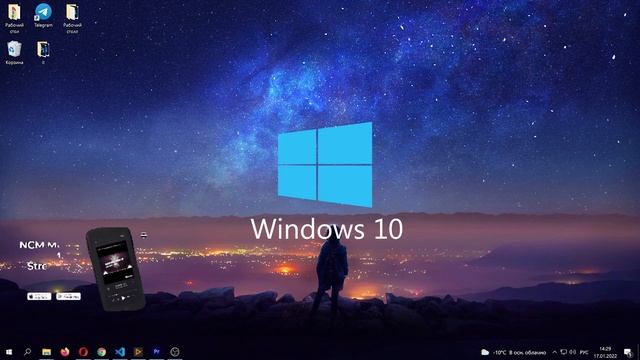Screen dimensions: 640x360
Task: Select the desktop folder under the Telegram shortcut
Action: tap(43, 52)
